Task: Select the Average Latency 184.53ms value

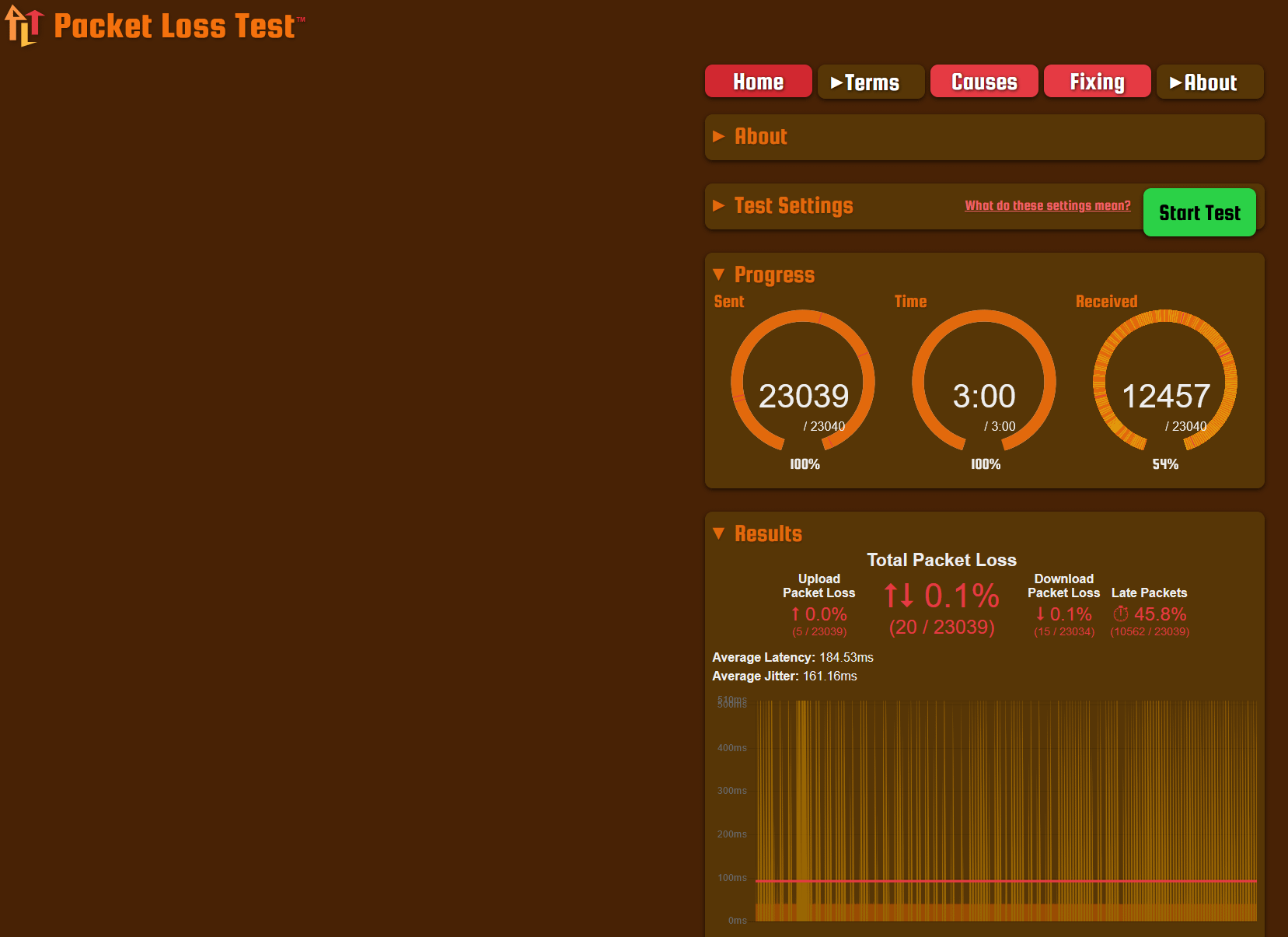Action: [846, 658]
